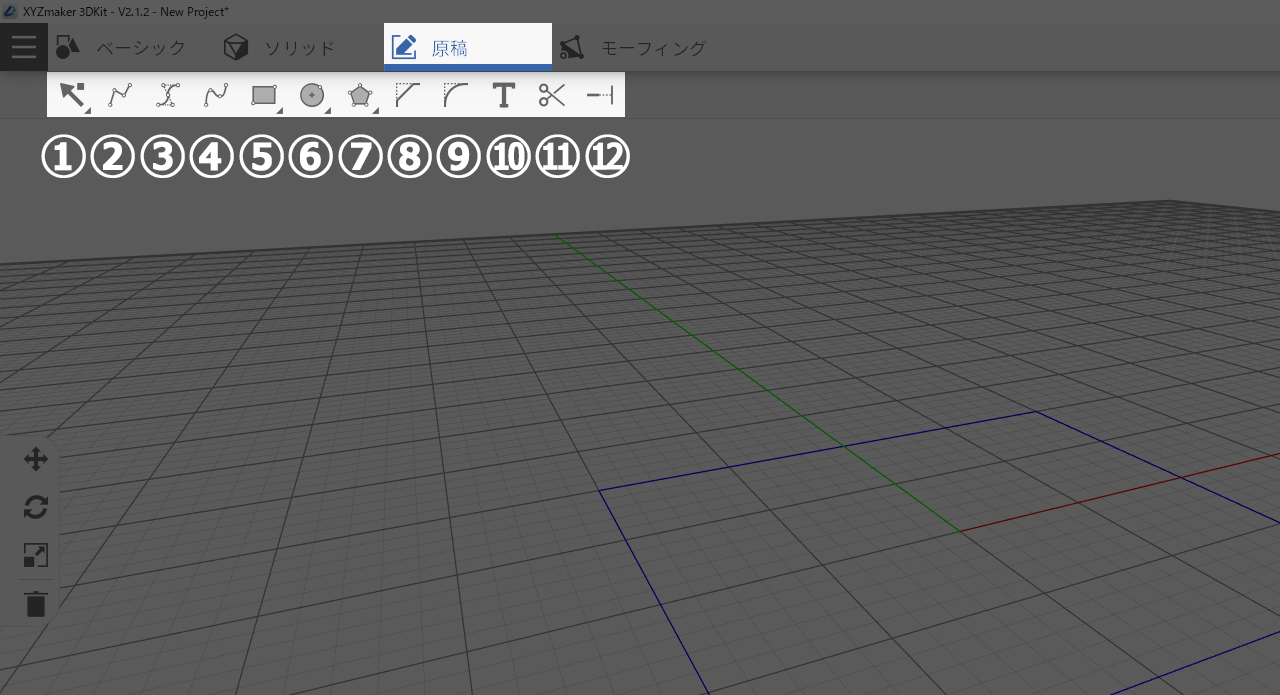Select the circle shape tool
This screenshot has width=1280, height=695.
[312, 95]
